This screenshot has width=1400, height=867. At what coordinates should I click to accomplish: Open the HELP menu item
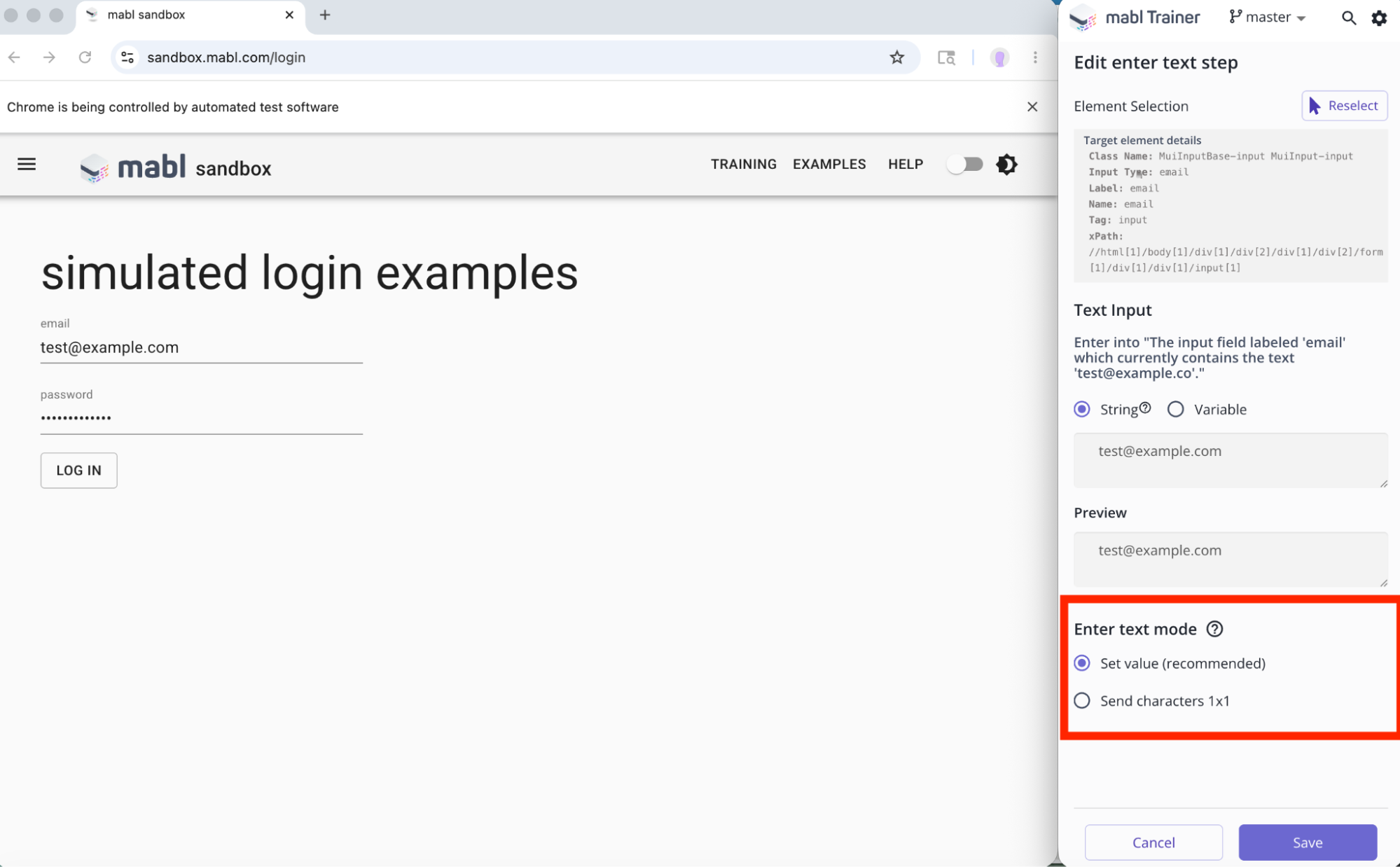[x=906, y=164]
